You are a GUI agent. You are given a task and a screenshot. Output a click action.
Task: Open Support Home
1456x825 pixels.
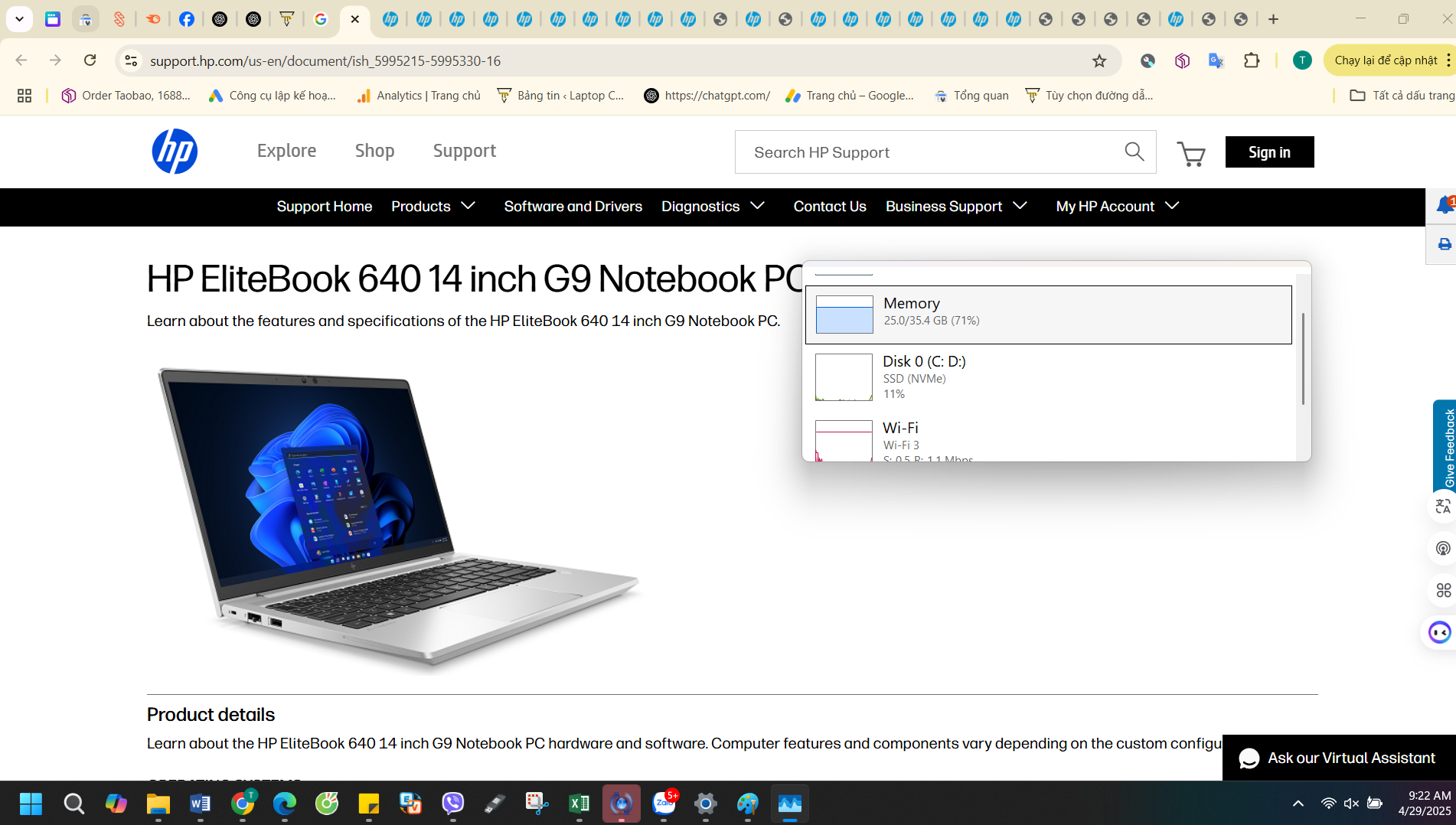click(x=325, y=207)
